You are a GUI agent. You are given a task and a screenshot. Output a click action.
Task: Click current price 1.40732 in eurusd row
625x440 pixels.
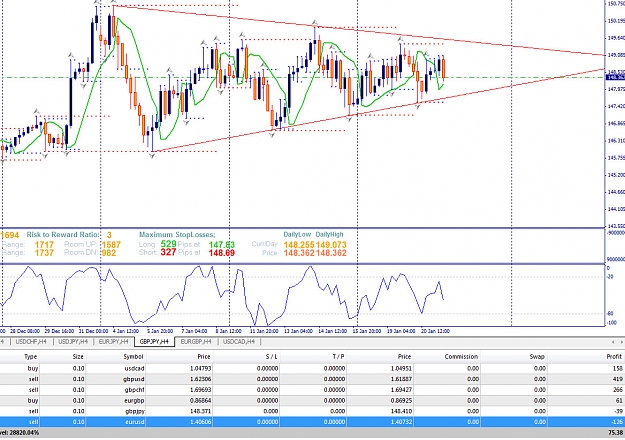coord(401,422)
